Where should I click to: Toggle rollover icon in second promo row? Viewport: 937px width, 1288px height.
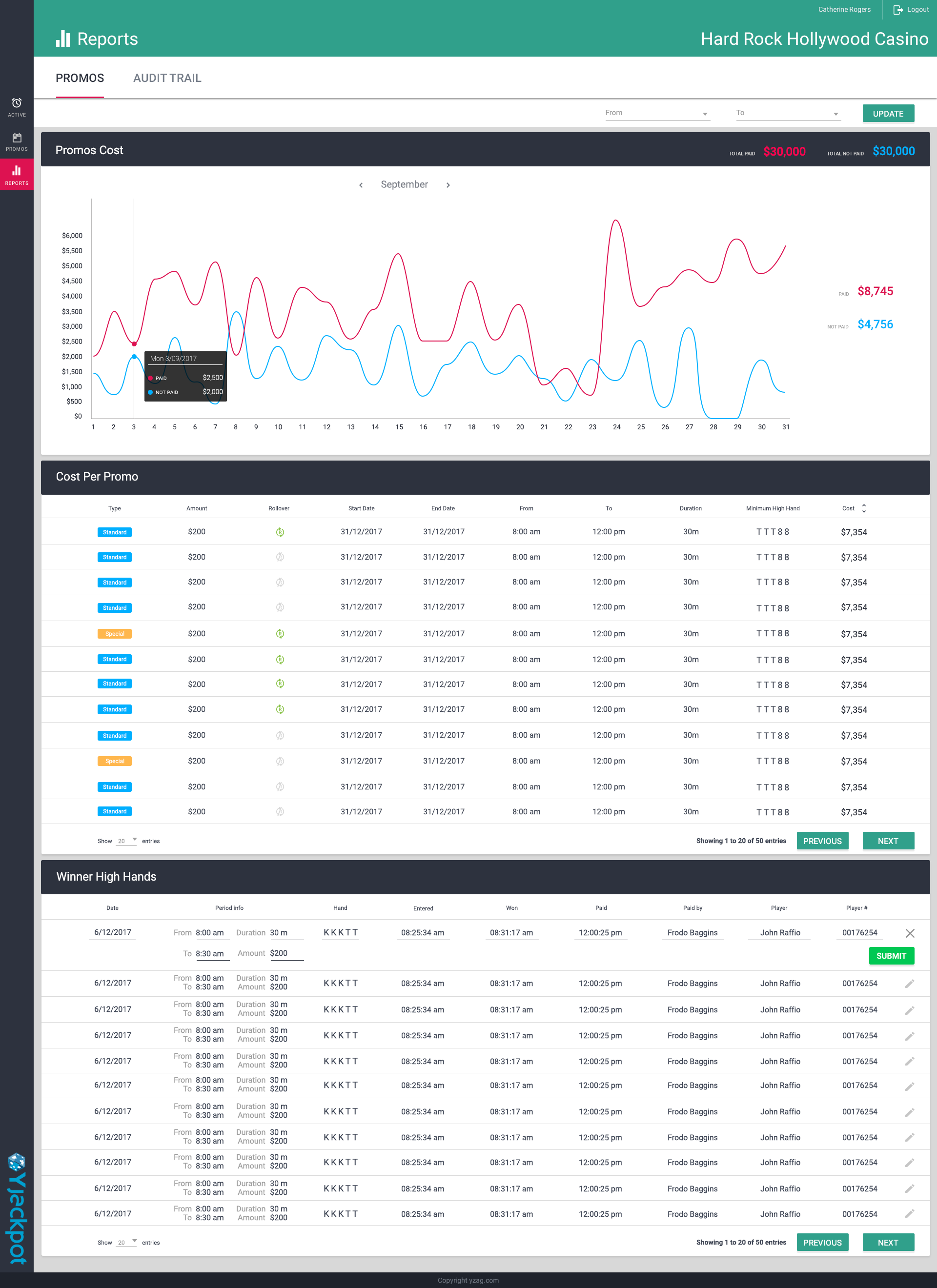pyautogui.click(x=280, y=557)
